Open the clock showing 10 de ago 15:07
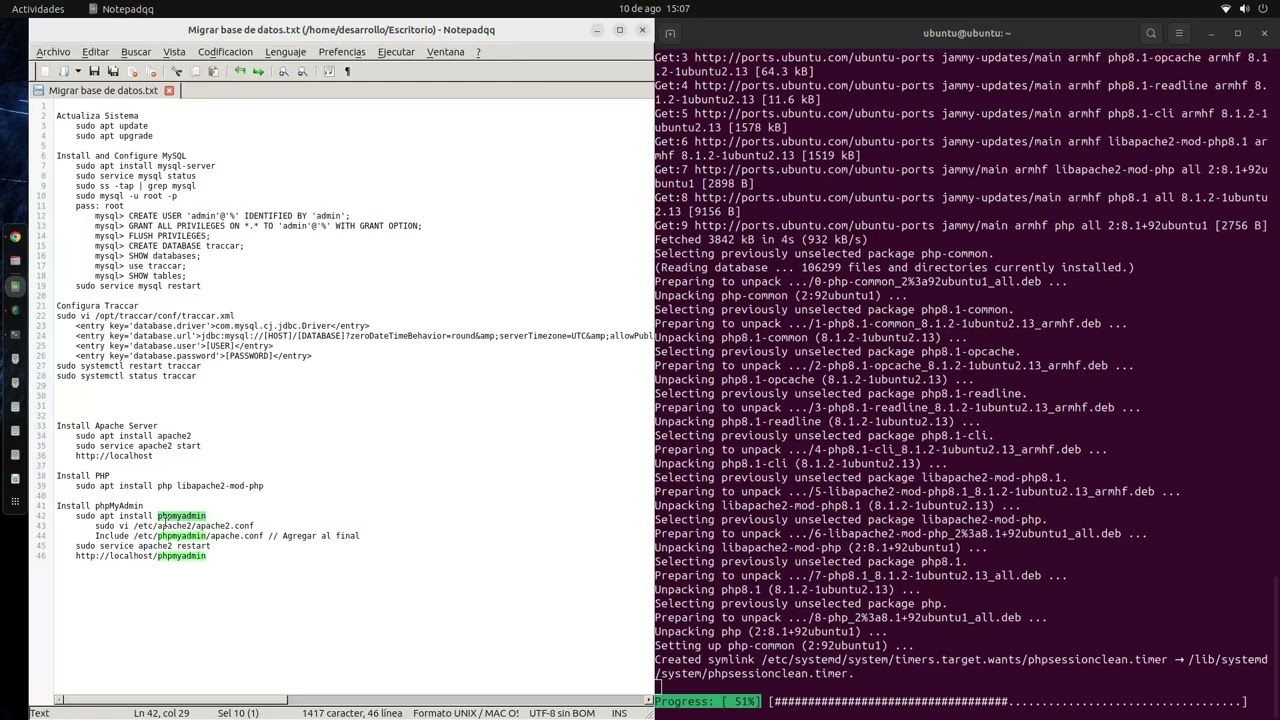 (x=654, y=9)
